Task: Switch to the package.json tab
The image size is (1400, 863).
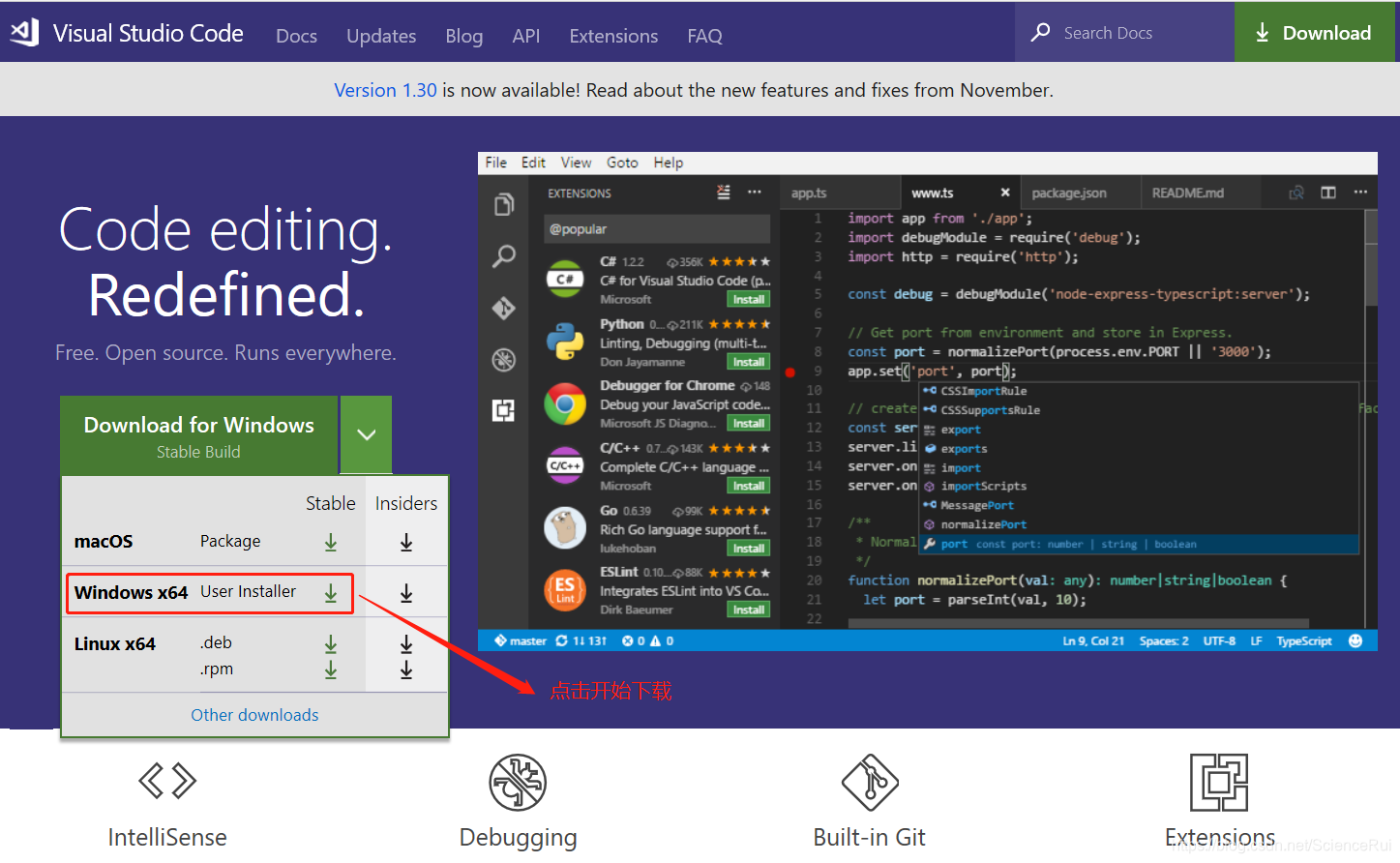Action: pyautogui.click(x=1081, y=193)
